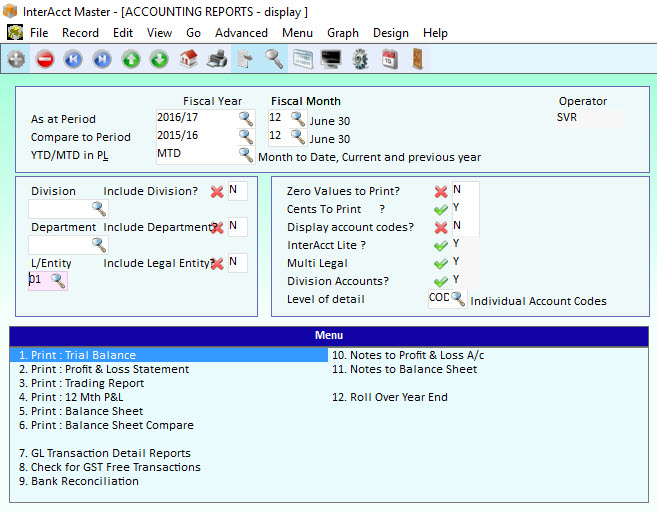657x512 pixels.
Task: Open the View menu
Action: 159,33
